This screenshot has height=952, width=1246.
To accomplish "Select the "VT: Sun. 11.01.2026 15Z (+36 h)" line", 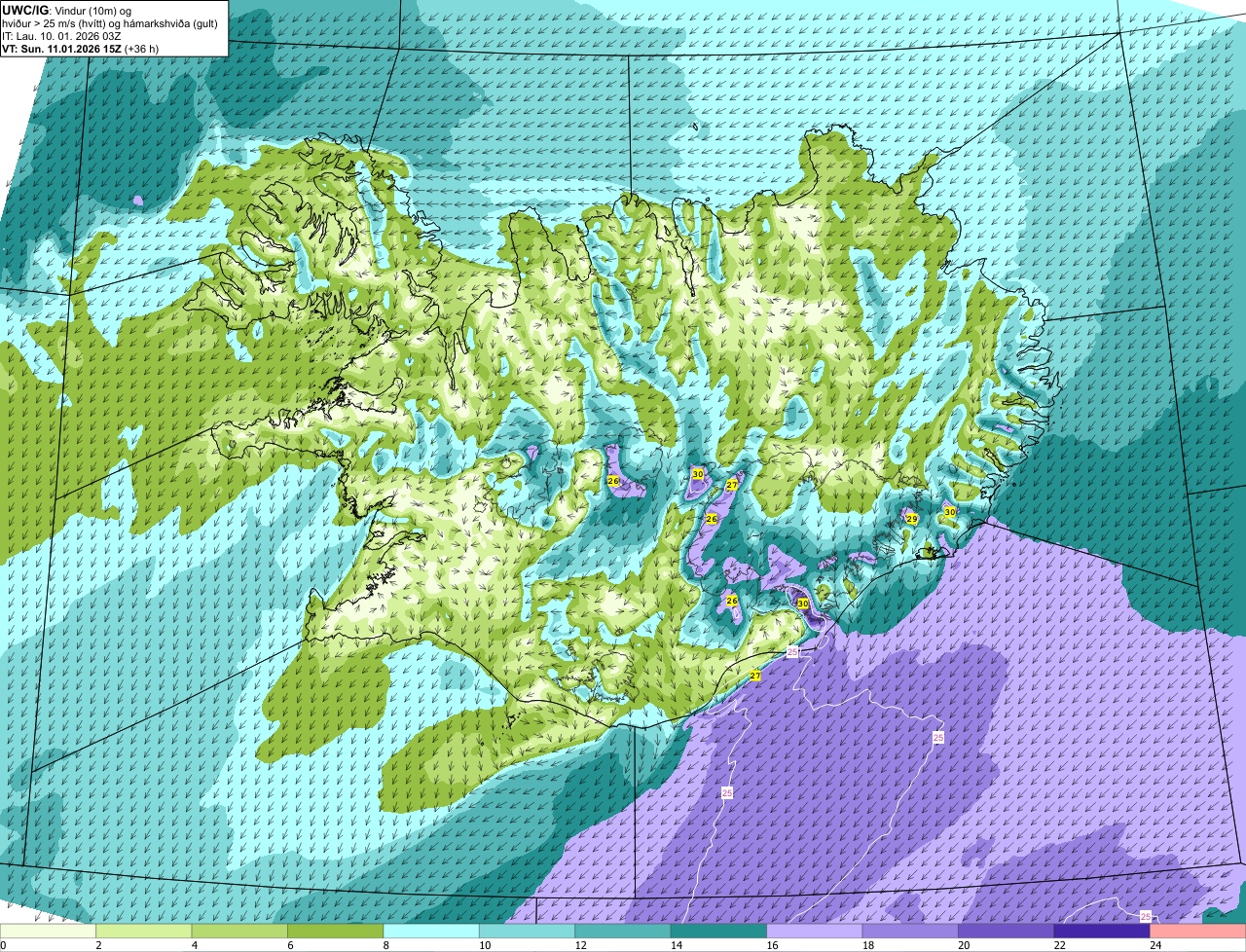I will pyautogui.click(x=80, y=49).
